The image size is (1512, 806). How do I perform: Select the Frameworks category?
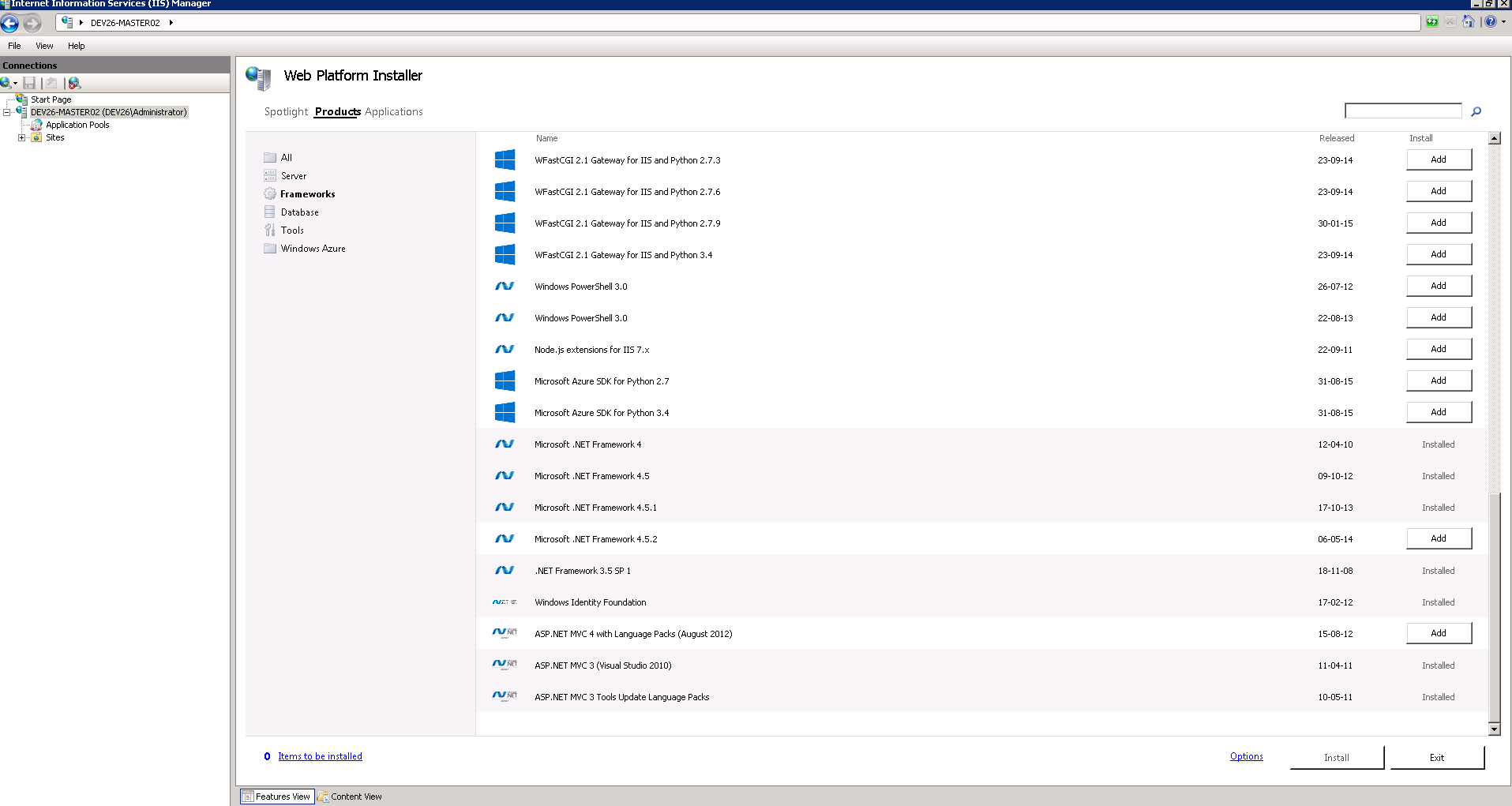[x=307, y=194]
